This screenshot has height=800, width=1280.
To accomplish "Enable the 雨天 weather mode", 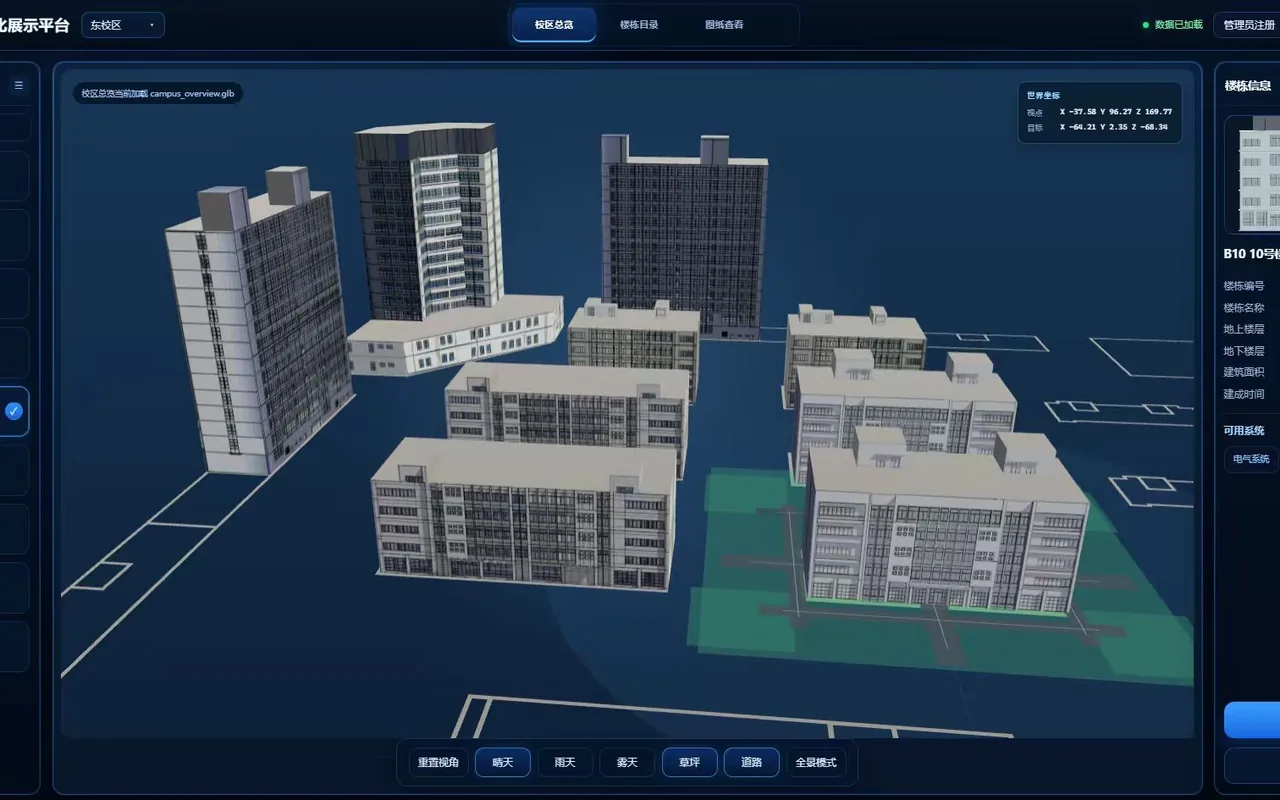I will tap(565, 762).
